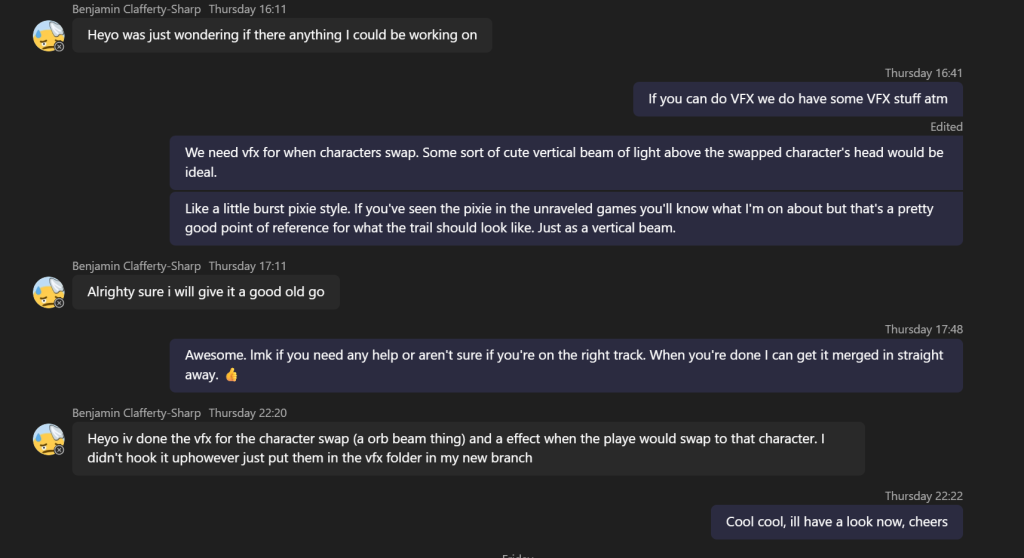
Task: Click the presence status badge on the 17:11 avatar
Action: (59, 303)
